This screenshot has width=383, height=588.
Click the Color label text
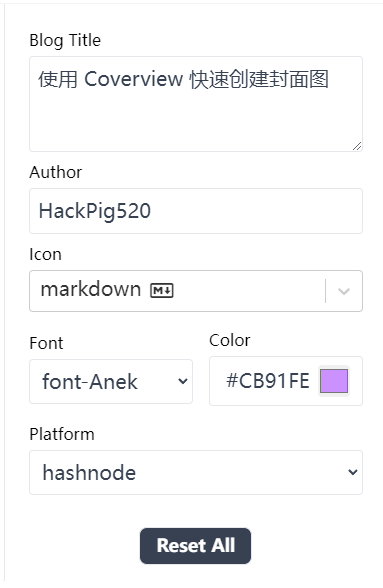pyautogui.click(x=230, y=340)
